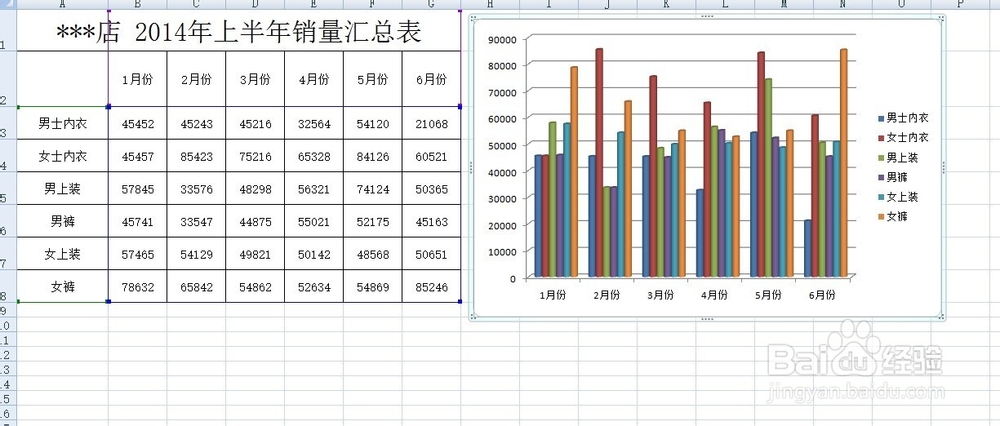Select the sheet title cell 2014年上半年销量汇总表
The height and width of the screenshot is (426, 1000).
239,31
